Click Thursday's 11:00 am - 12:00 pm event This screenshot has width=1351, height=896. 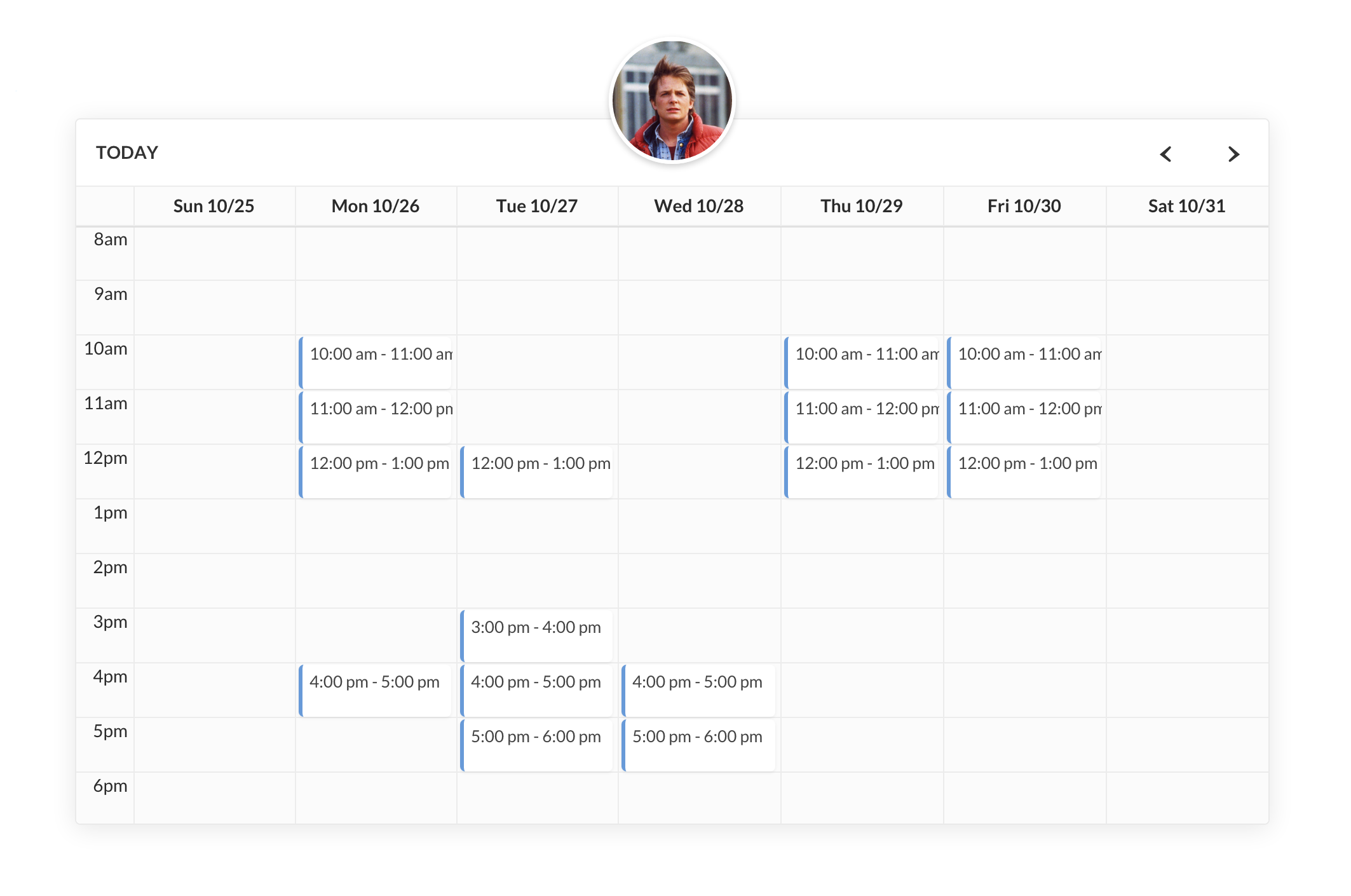click(x=862, y=417)
